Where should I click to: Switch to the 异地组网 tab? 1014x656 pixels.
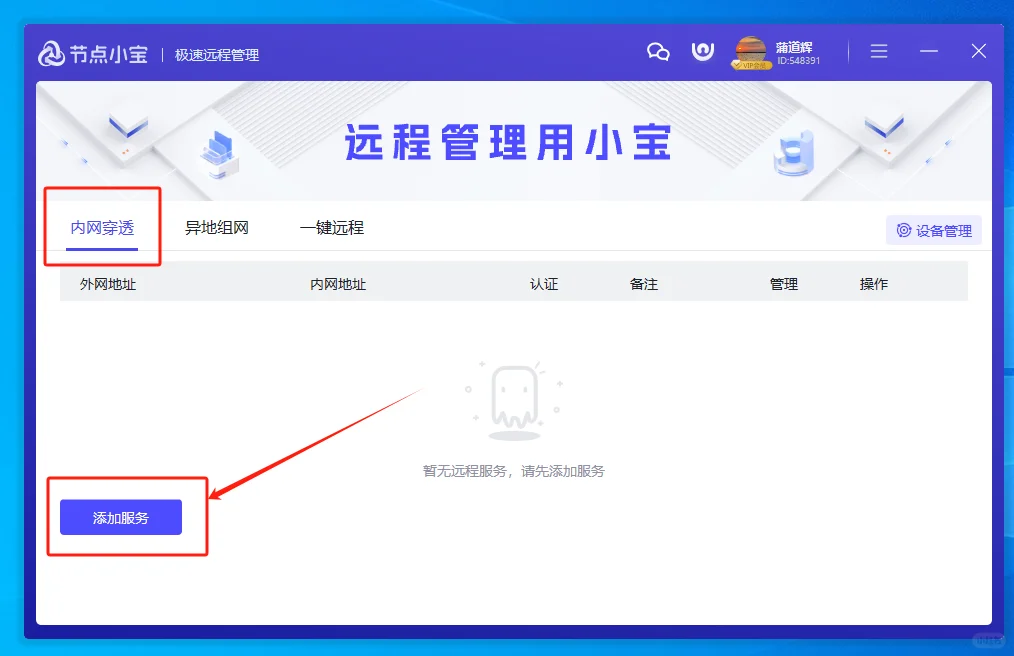[x=217, y=228]
